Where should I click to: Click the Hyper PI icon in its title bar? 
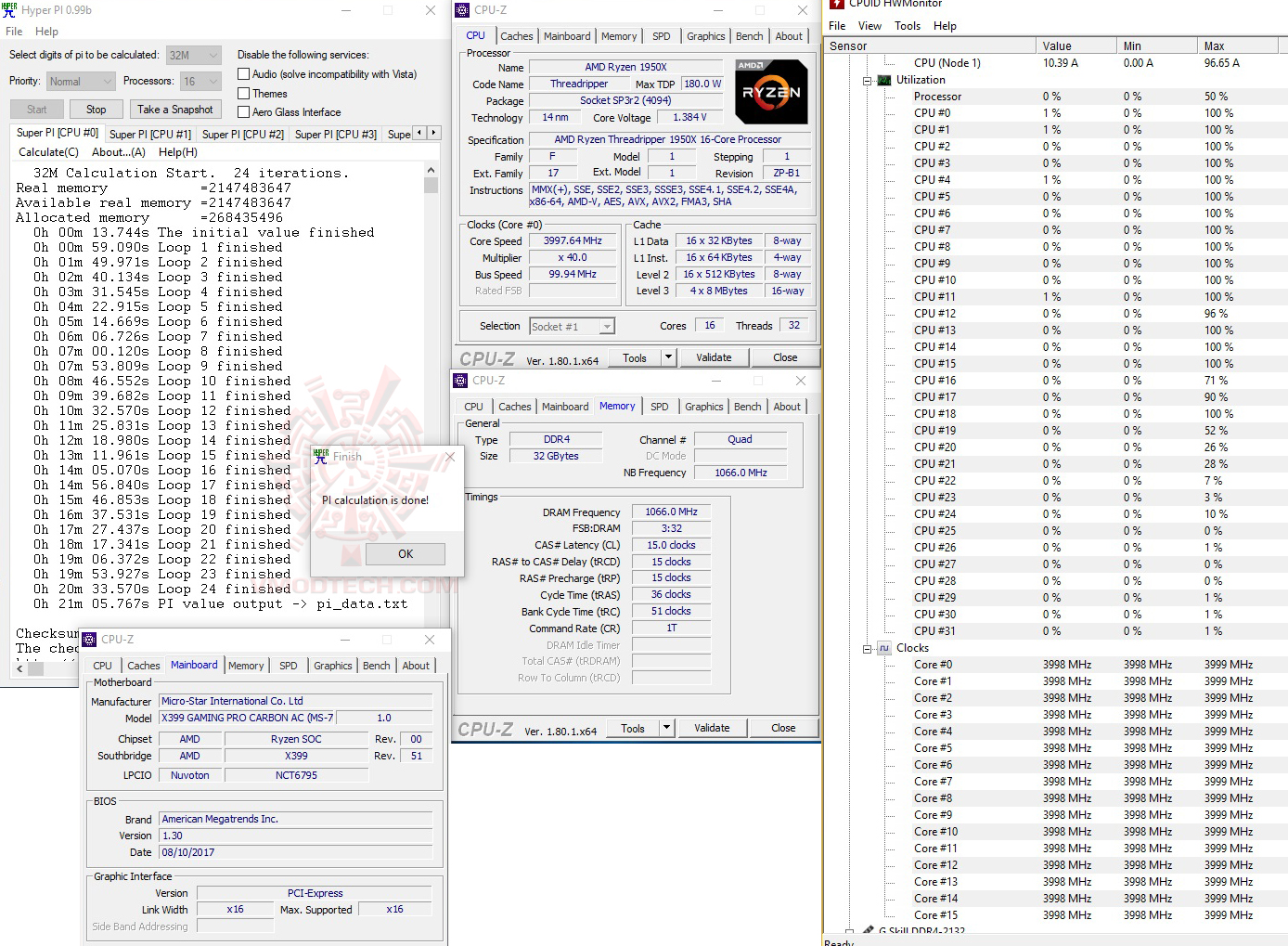[9, 10]
